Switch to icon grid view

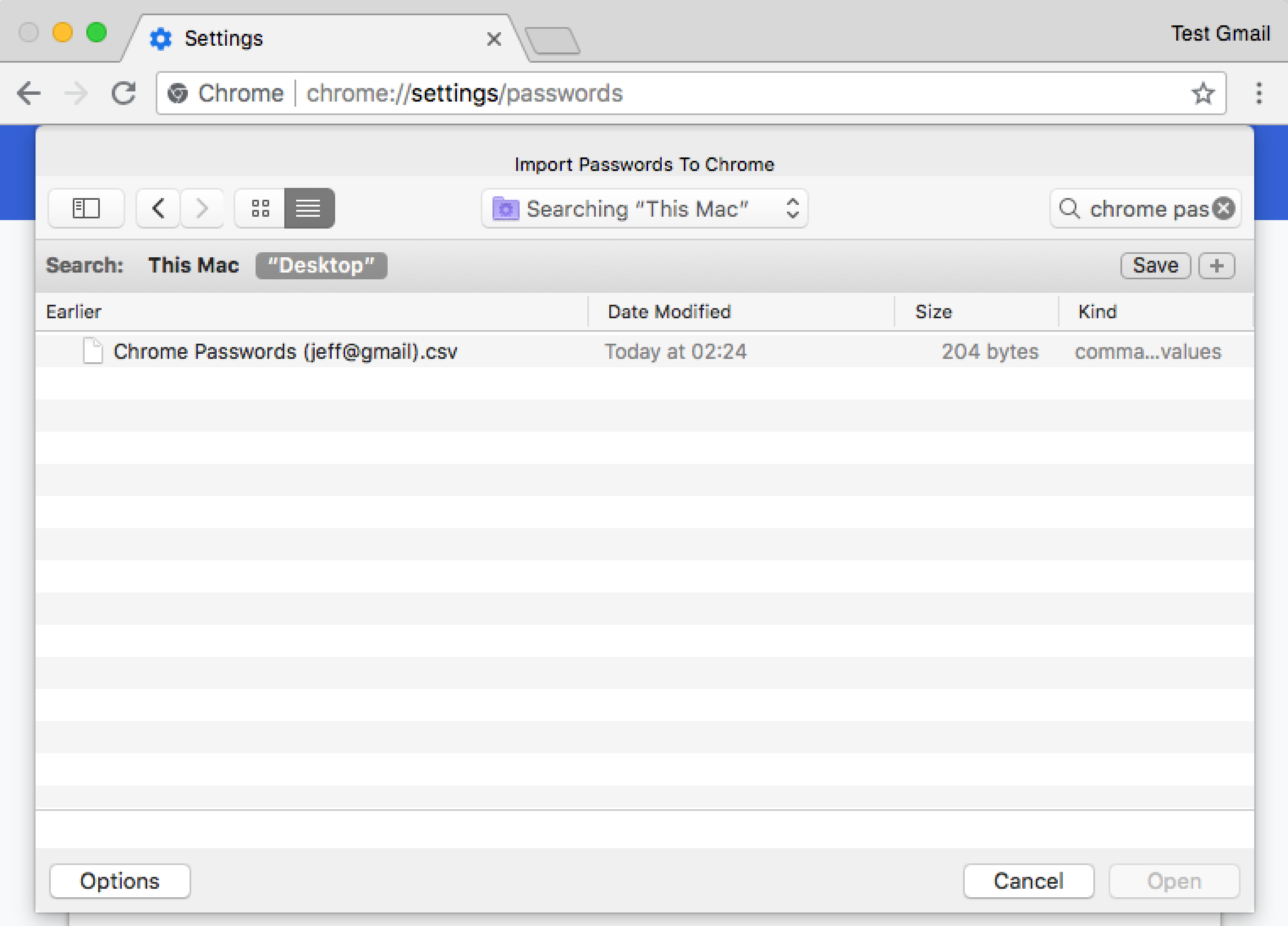tap(260, 208)
